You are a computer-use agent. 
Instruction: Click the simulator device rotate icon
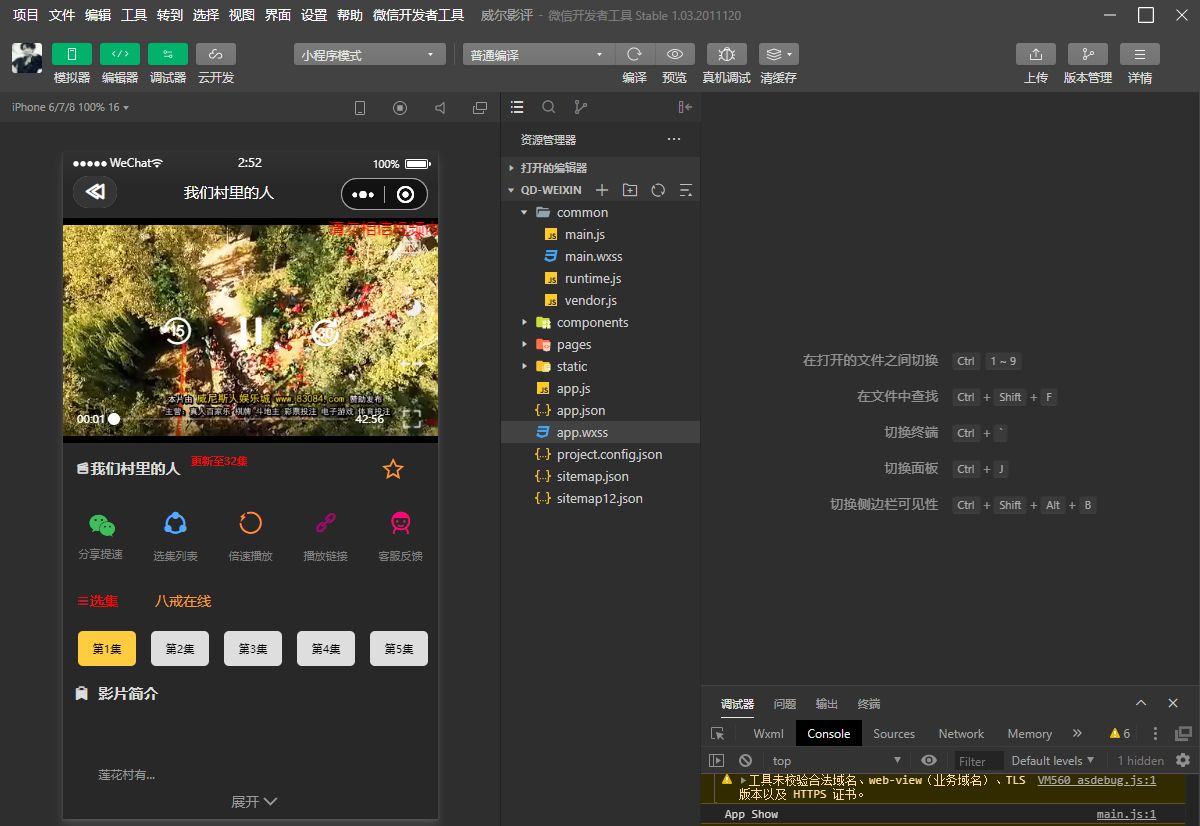361,107
